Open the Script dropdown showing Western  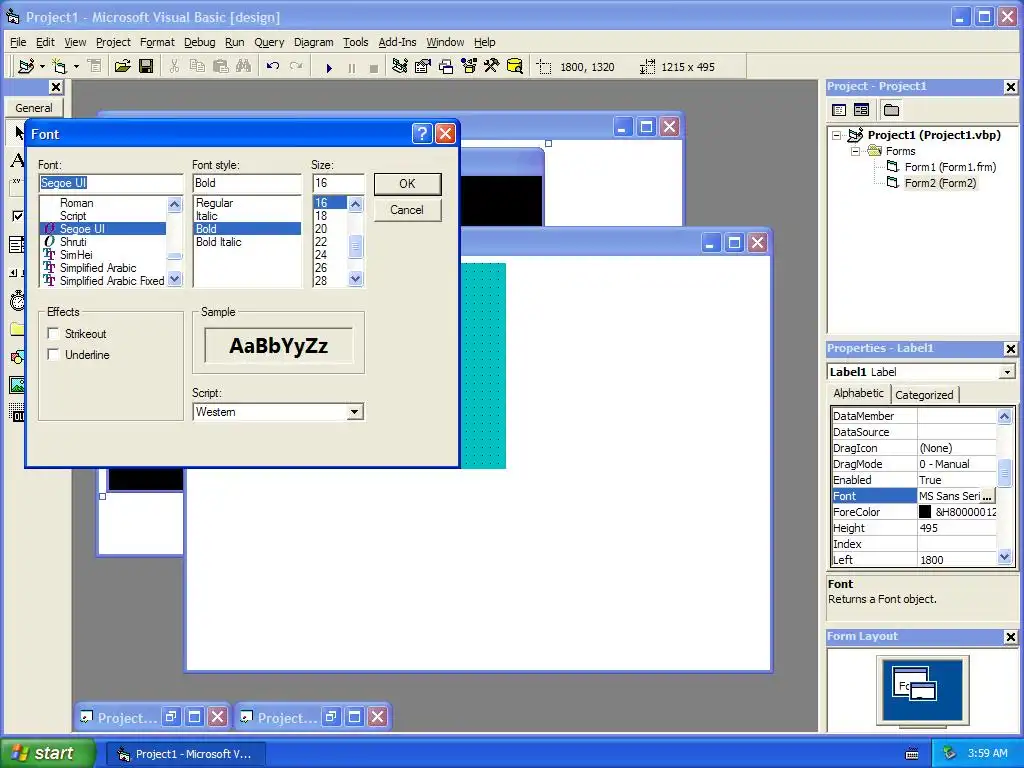pos(355,412)
